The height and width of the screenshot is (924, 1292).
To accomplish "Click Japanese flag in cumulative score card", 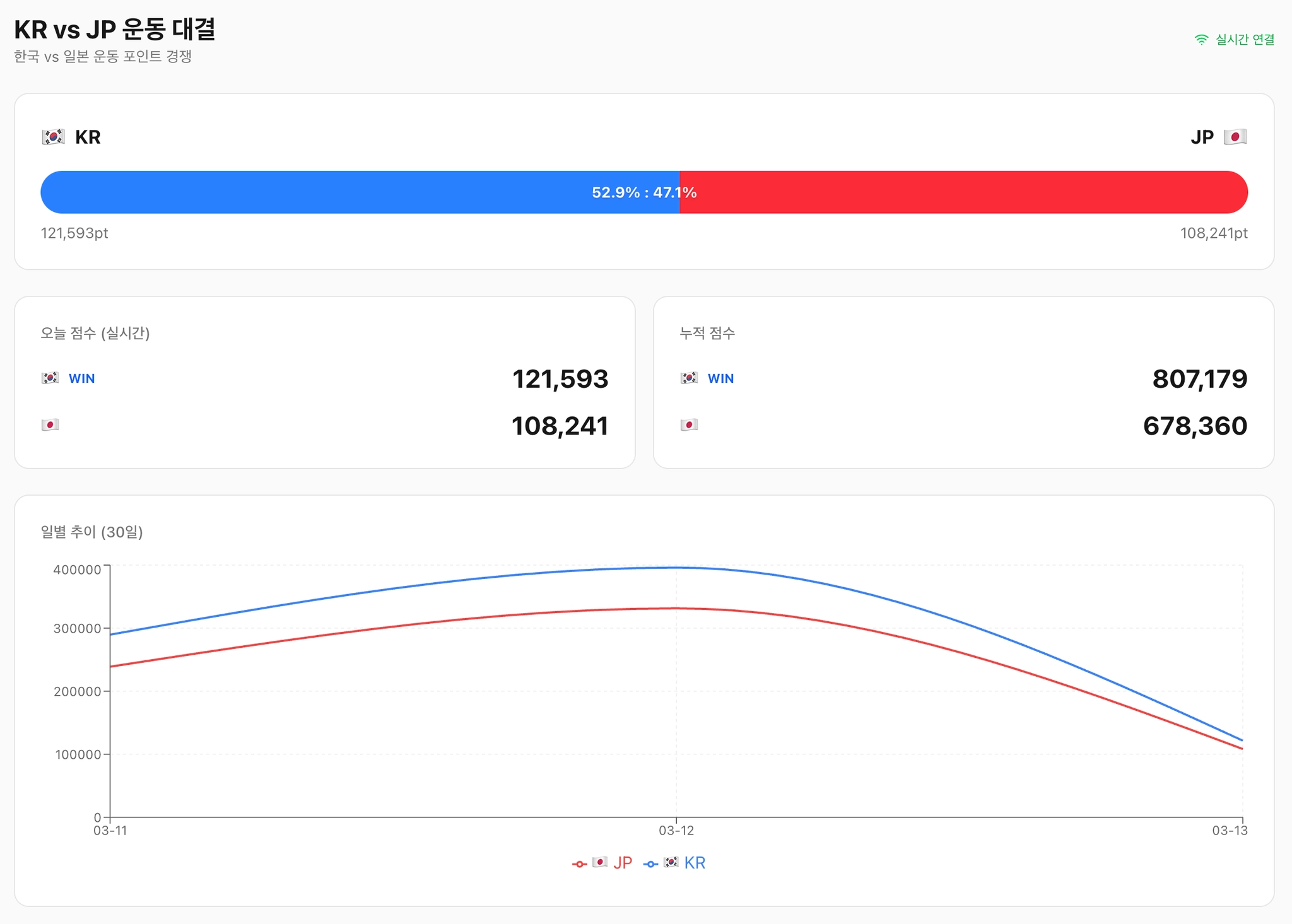I will 689,424.
